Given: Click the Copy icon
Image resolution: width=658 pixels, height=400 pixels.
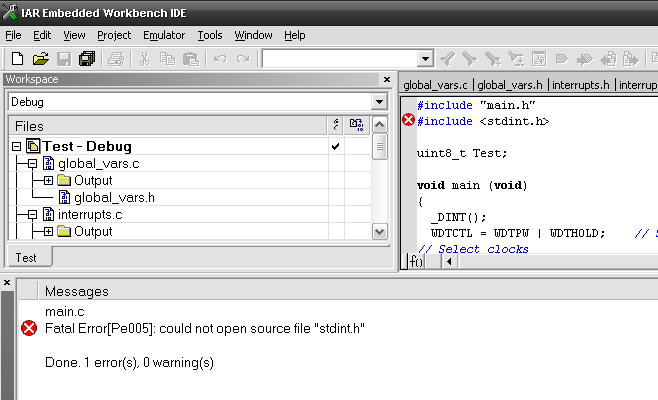Looking at the screenshot, I should pos(167,59).
